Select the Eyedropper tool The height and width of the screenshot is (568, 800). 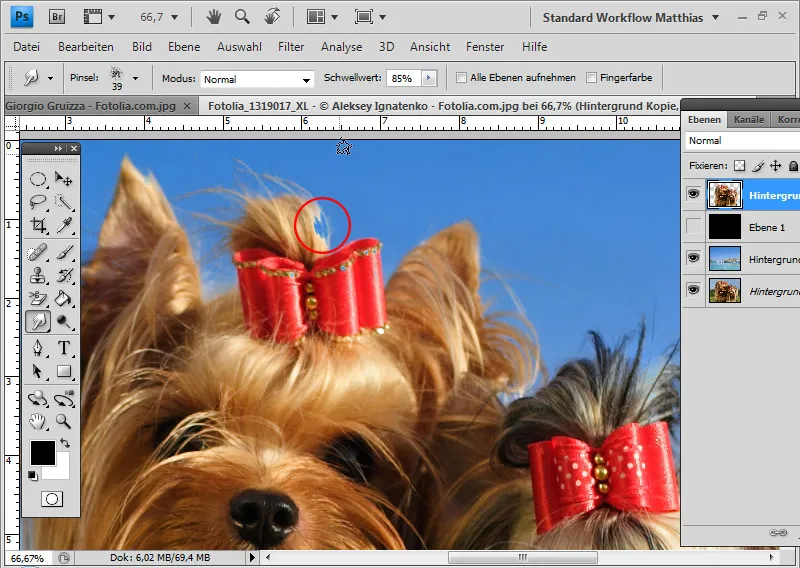point(64,225)
